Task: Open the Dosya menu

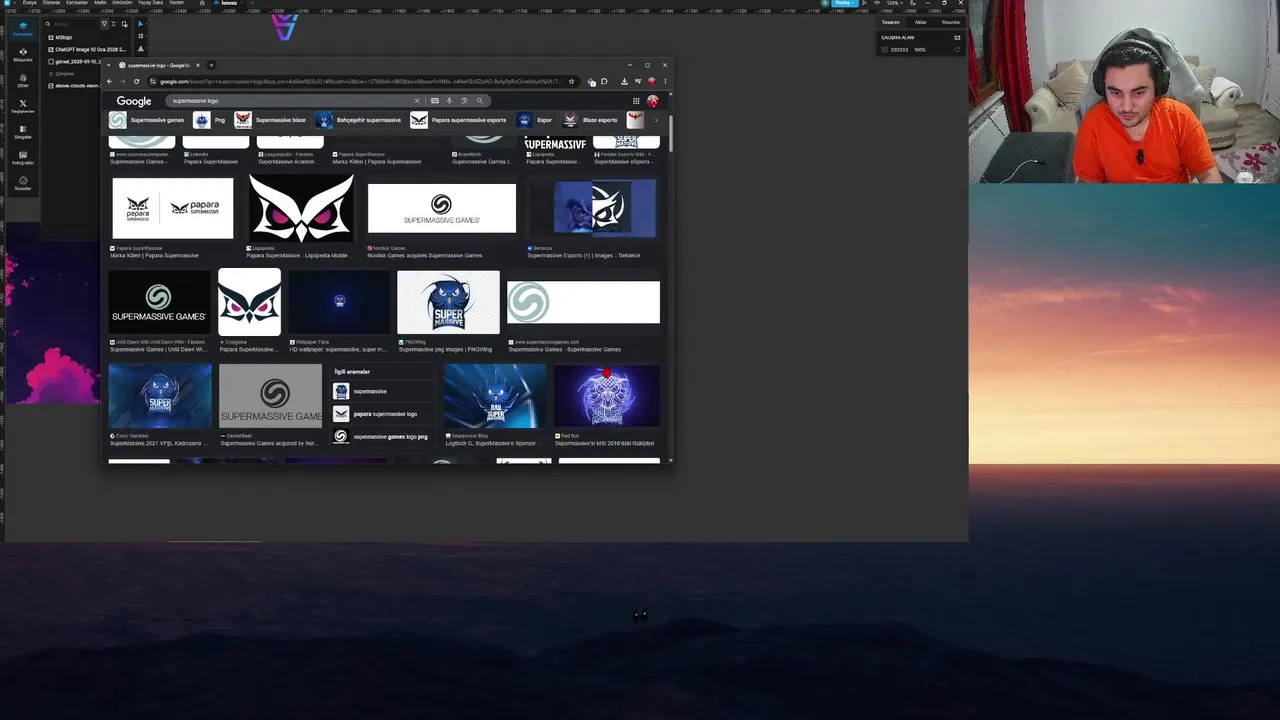Action: (x=30, y=3)
